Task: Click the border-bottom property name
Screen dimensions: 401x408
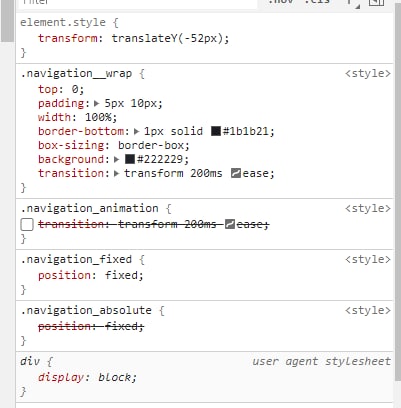Action: click(81, 131)
